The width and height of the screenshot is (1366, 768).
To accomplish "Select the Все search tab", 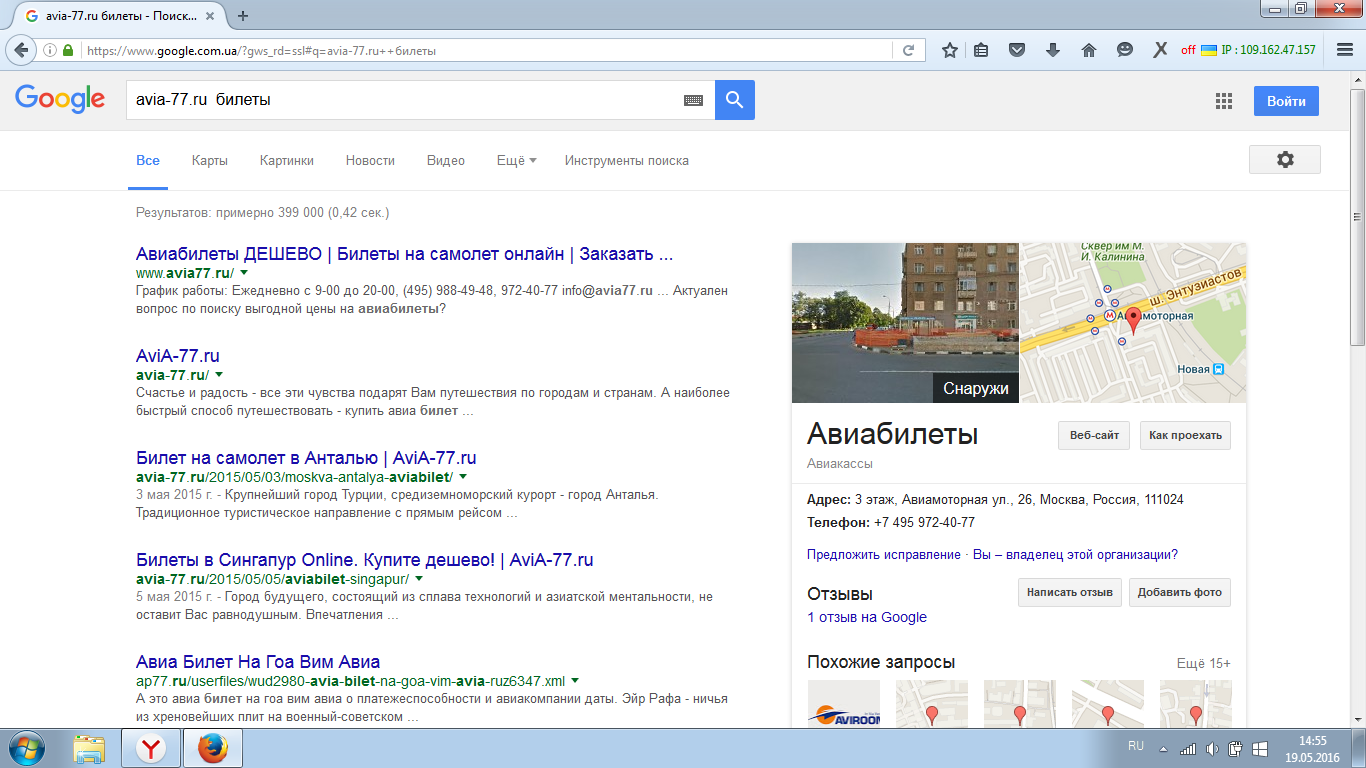I will pyautogui.click(x=148, y=160).
